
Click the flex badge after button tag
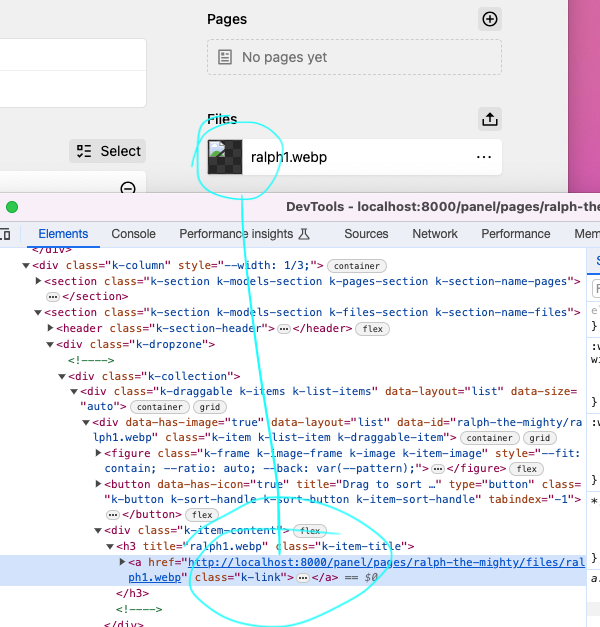point(202,515)
